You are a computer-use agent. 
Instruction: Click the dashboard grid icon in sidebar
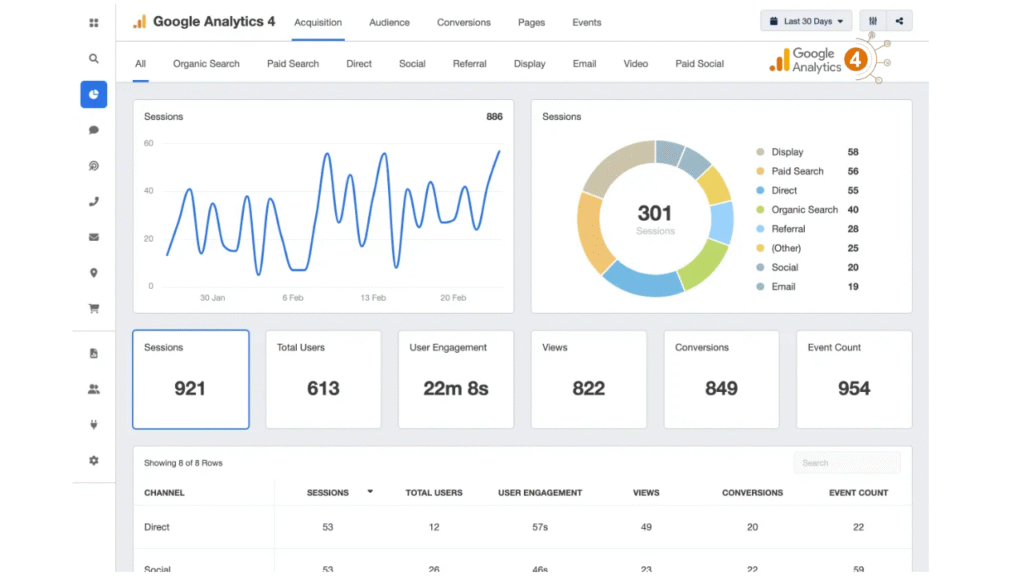pyautogui.click(x=94, y=22)
